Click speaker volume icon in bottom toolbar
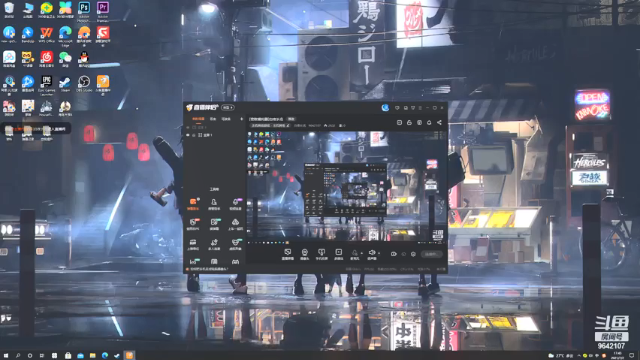The image size is (640, 360). click(372, 254)
